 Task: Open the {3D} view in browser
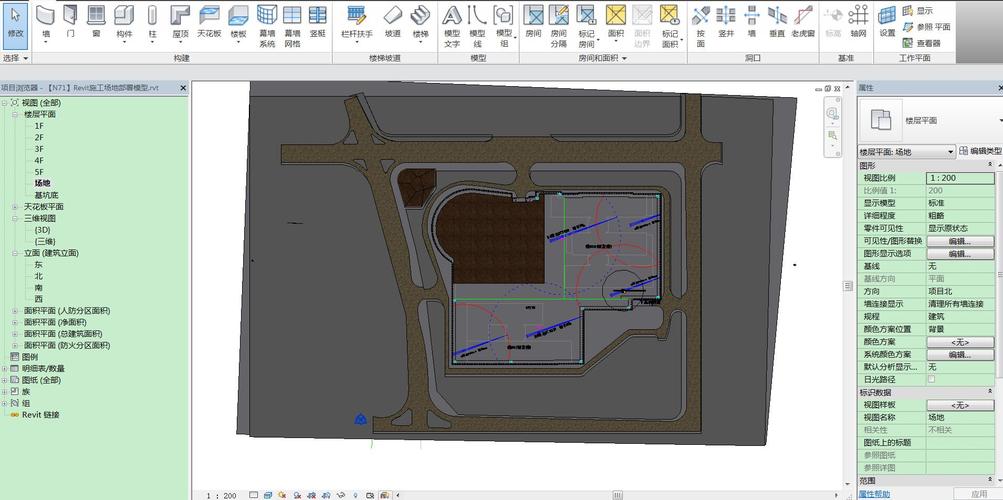pos(43,230)
